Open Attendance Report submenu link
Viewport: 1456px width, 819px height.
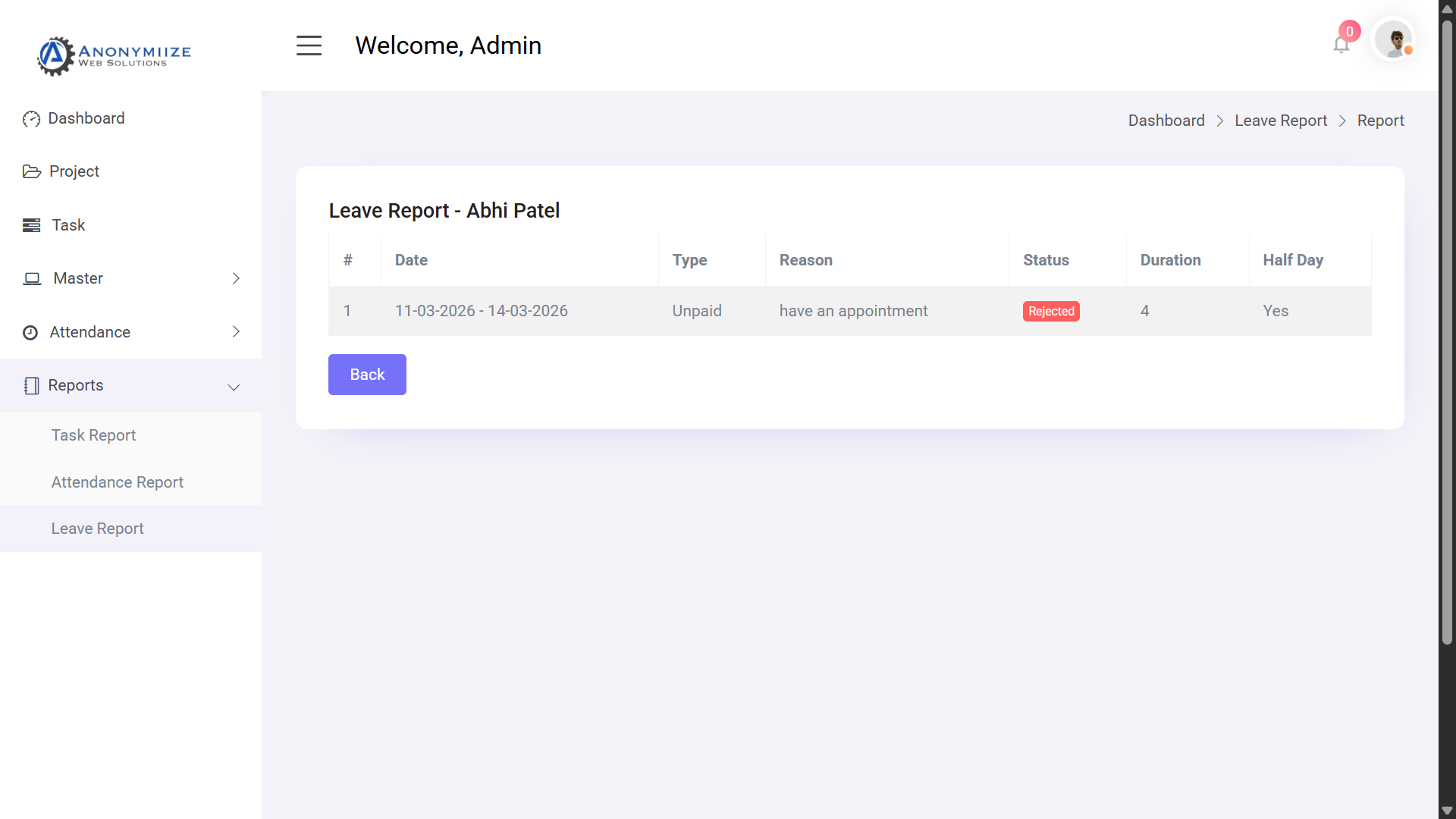tap(117, 482)
